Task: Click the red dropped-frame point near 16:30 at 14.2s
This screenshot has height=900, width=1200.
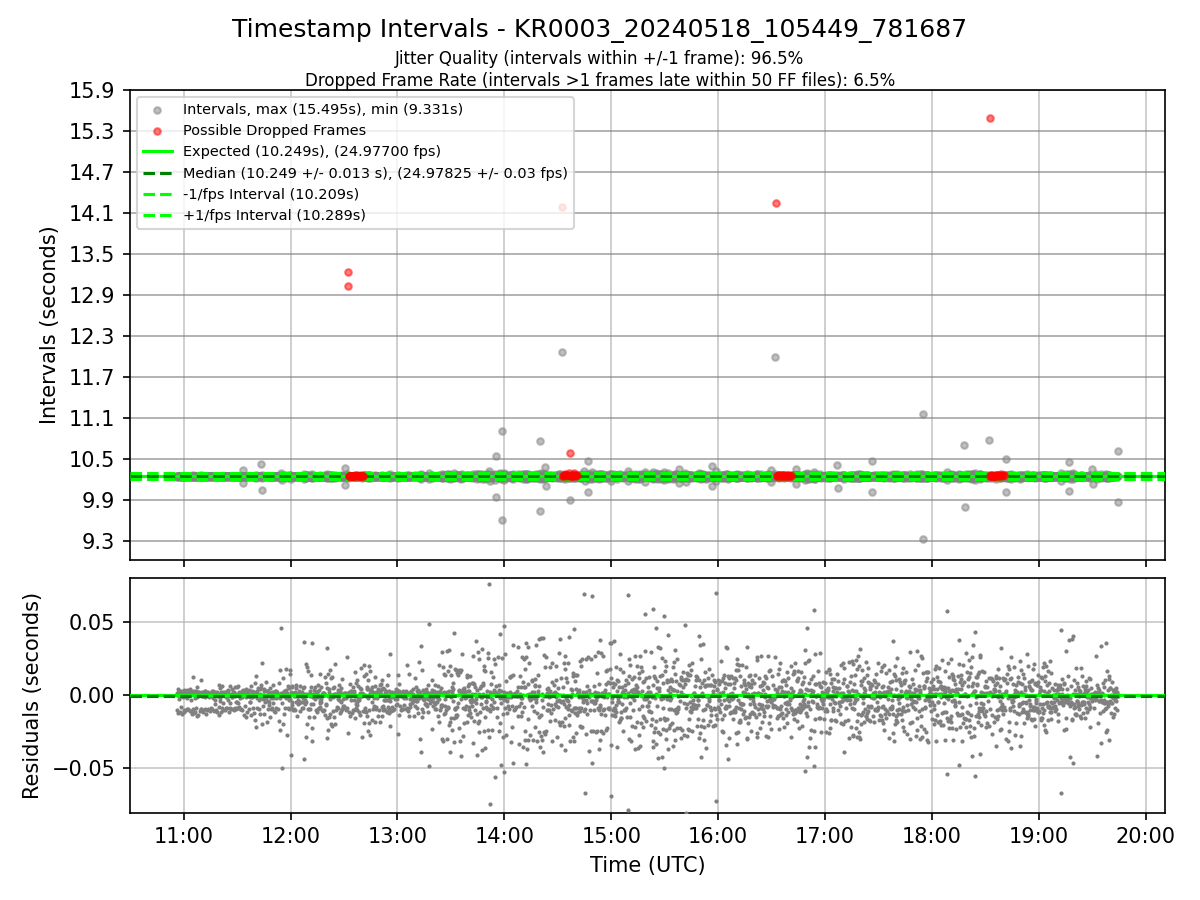Action: (776, 203)
